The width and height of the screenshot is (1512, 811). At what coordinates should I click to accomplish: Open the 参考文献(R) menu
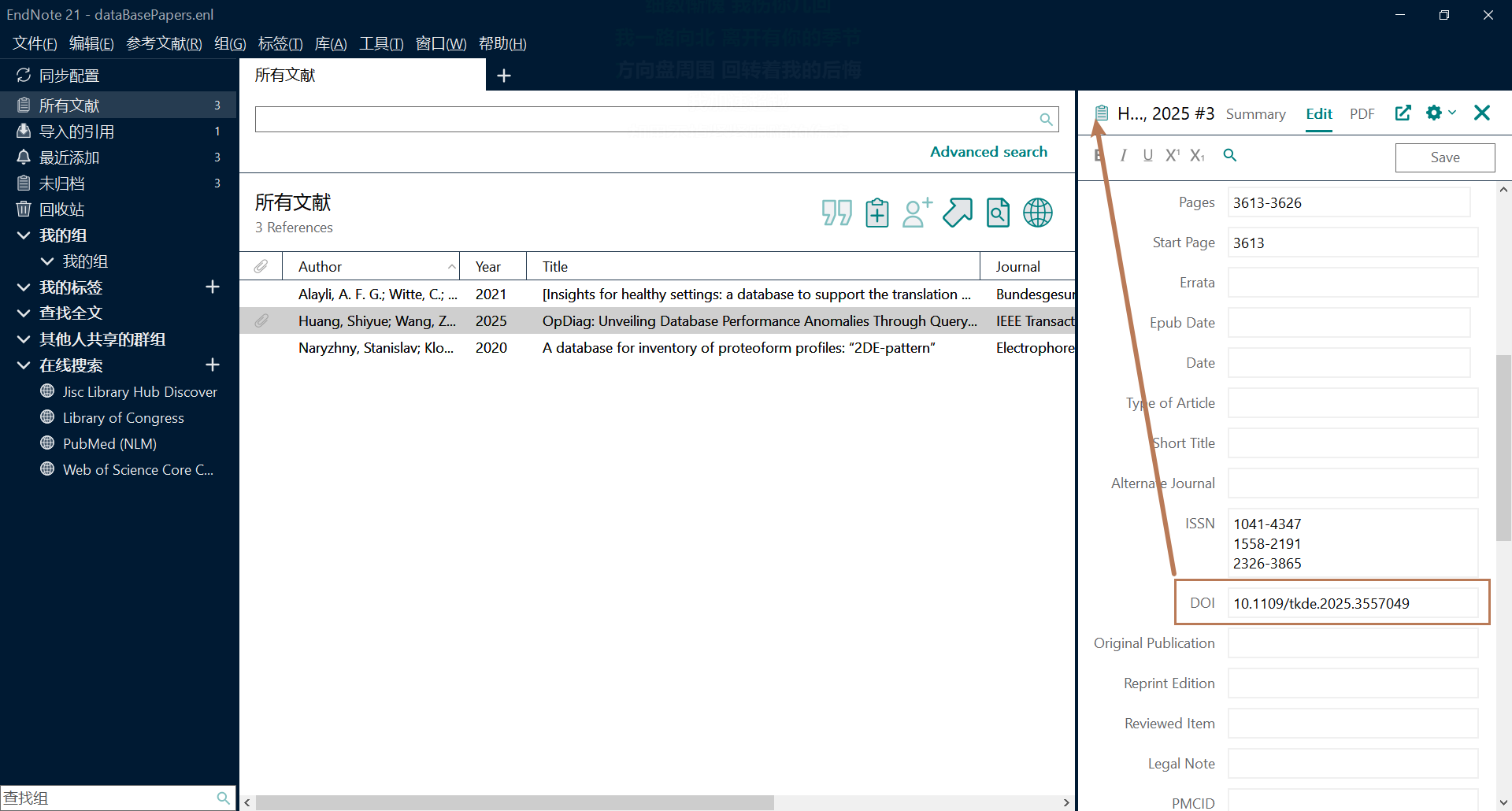coord(164,44)
